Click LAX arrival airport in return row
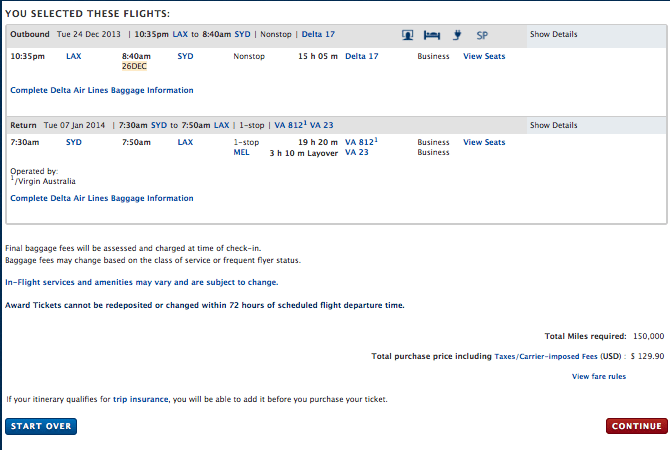 pyautogui.click(x=185, y=142)
